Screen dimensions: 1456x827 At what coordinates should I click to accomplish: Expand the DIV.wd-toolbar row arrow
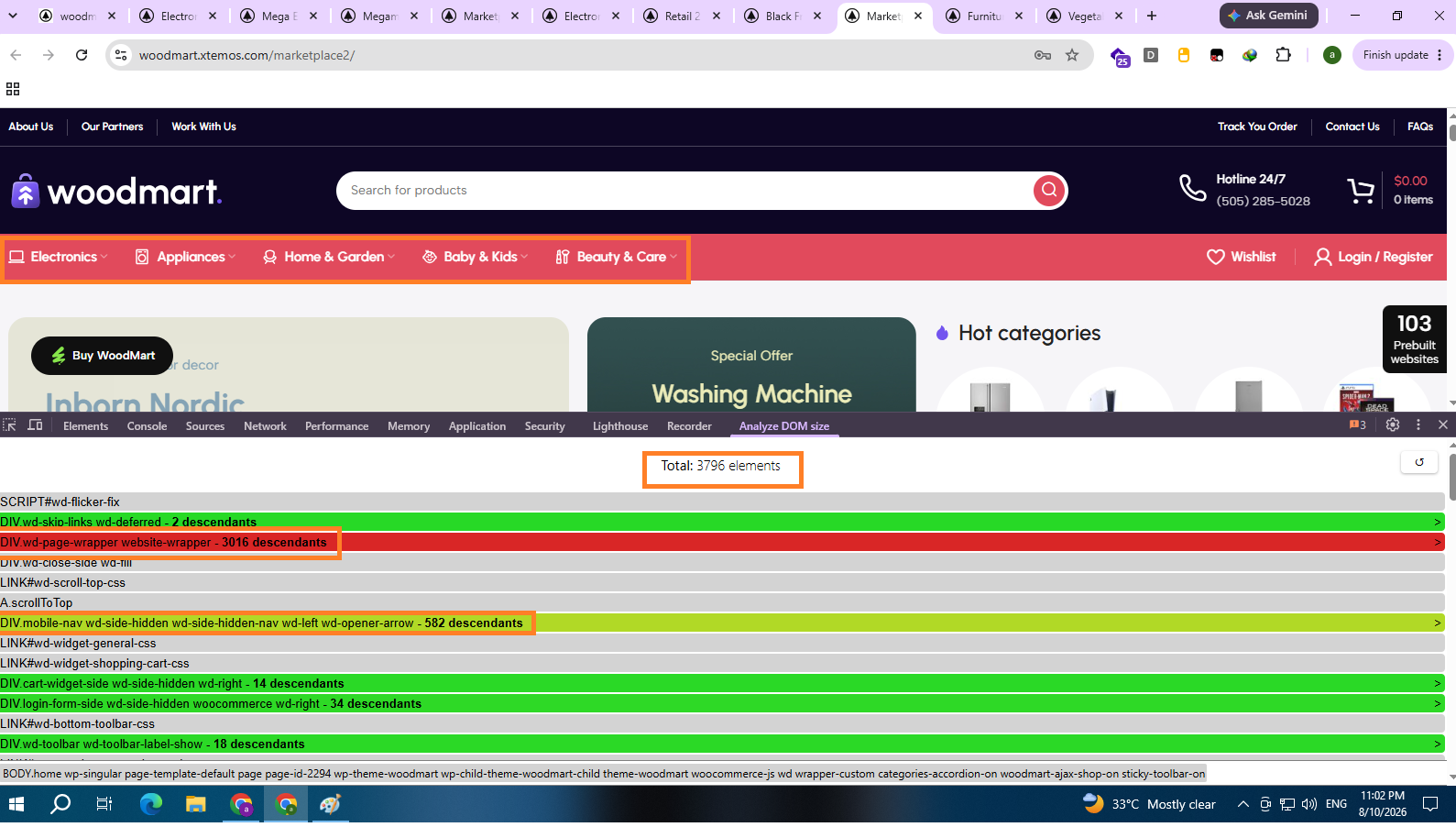[x=1437, y=744]
